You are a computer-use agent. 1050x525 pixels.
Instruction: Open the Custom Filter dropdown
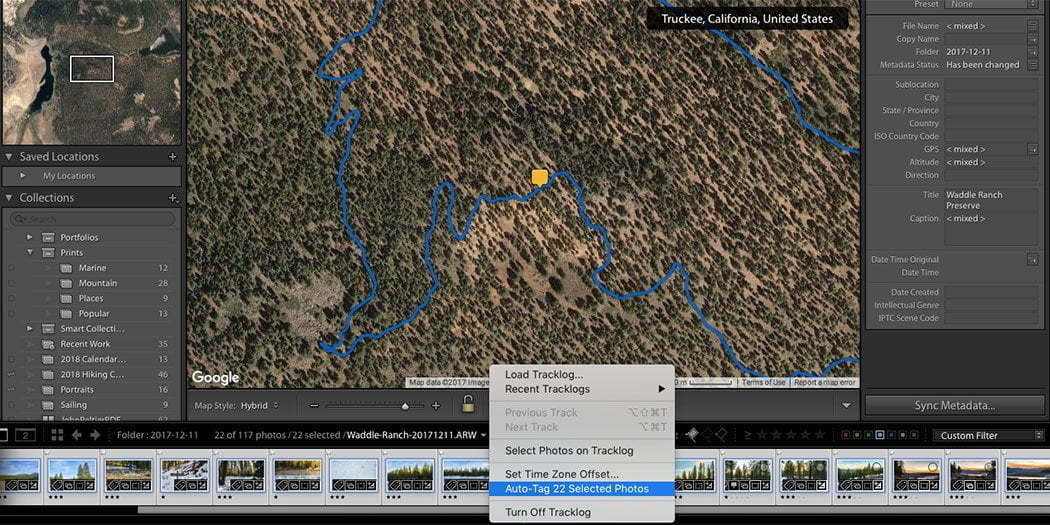click(988, 435)
